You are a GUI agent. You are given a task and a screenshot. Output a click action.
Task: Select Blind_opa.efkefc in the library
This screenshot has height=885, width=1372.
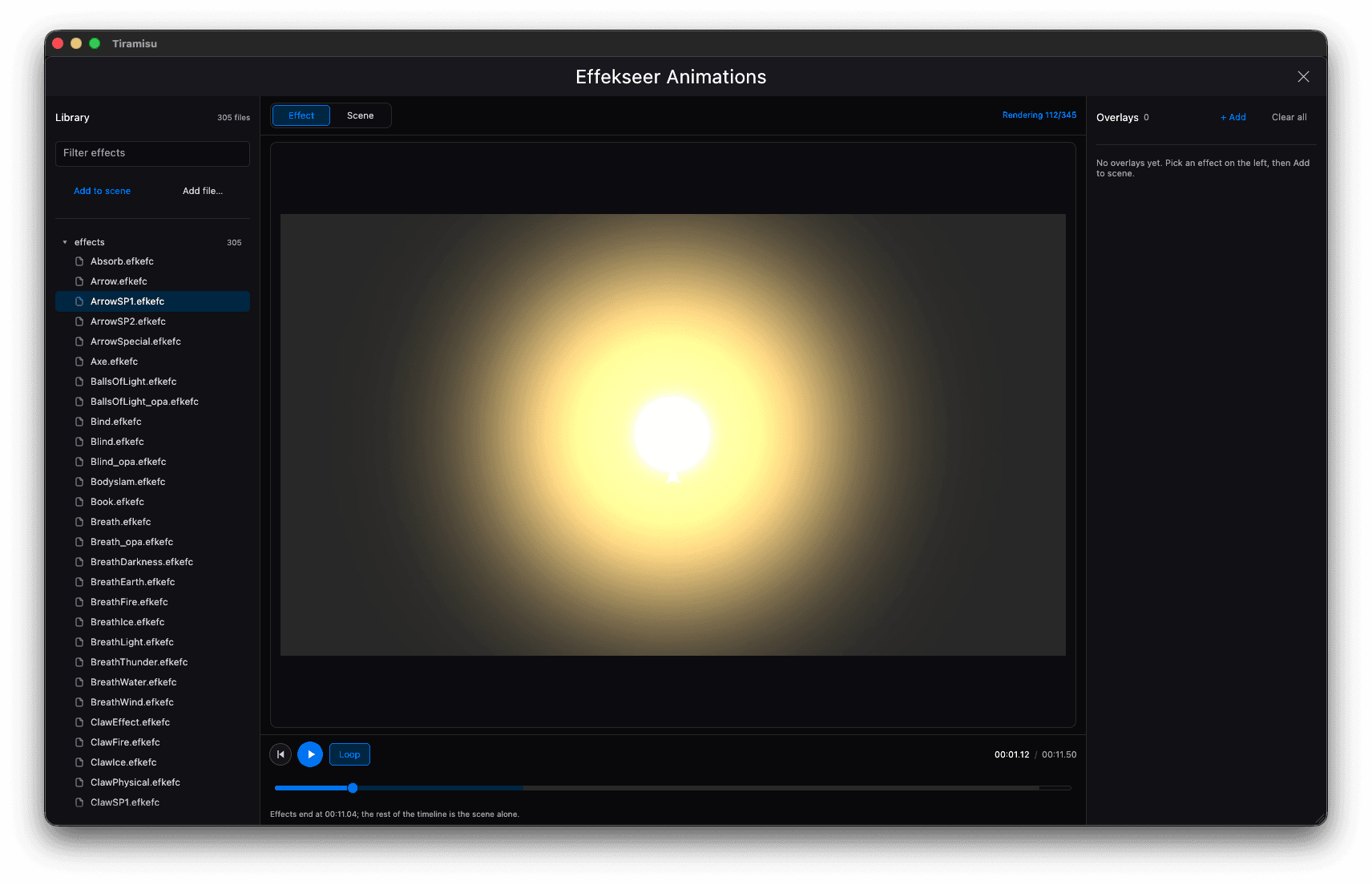pyautogui.click(x=152, y=462)
